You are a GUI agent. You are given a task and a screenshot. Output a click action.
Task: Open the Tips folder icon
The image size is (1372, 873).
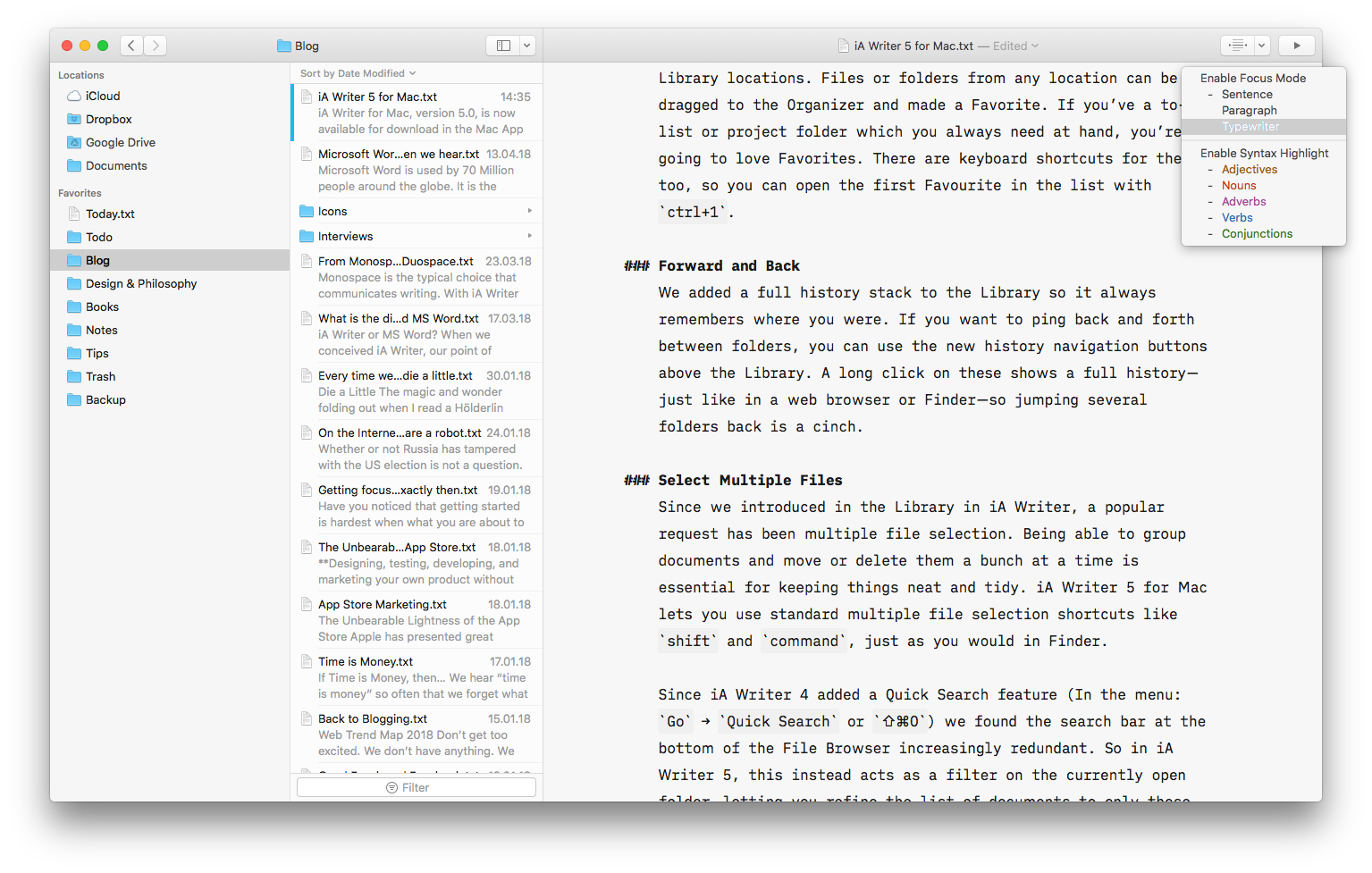click(74, 353)
